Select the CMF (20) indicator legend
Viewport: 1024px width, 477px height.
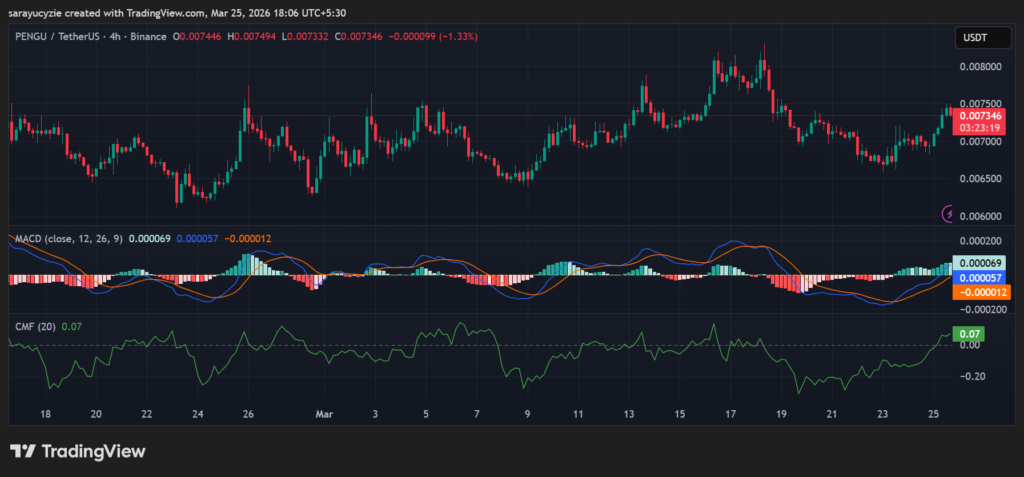tap(35, 326)
